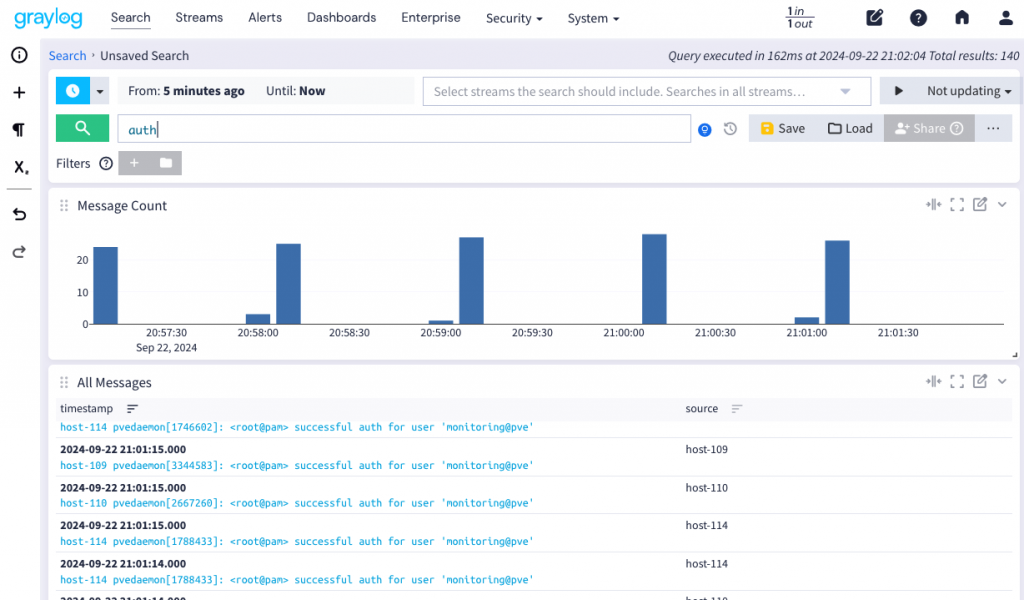
Task: Load a saved search
Action: pyautogui.click(x=850, y=129)
